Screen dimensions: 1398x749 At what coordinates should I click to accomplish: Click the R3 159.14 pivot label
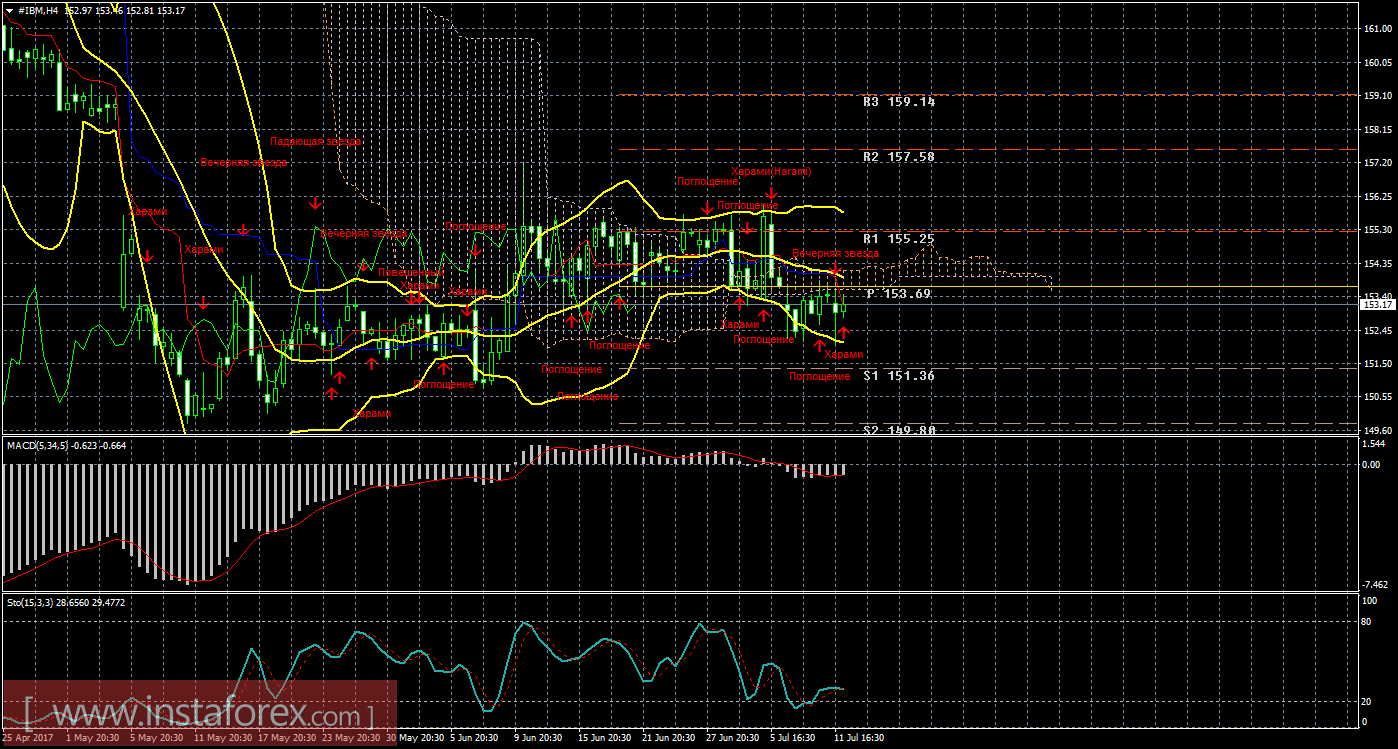pos(899,102)
